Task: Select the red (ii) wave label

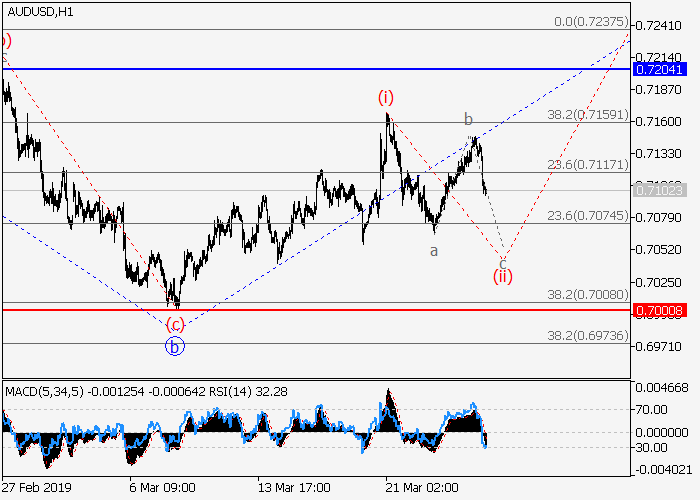Action: (x=502, y=276)
